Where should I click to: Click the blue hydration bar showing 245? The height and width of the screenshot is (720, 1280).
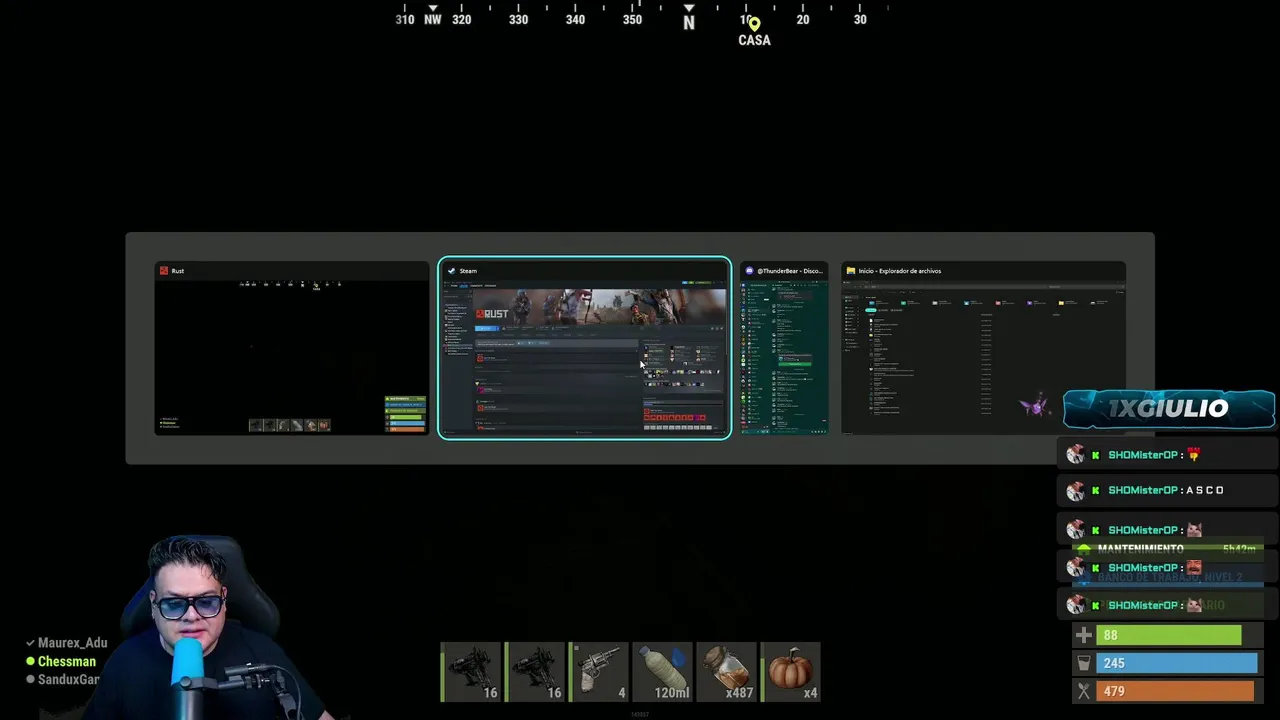click(x=1177, y=663)
